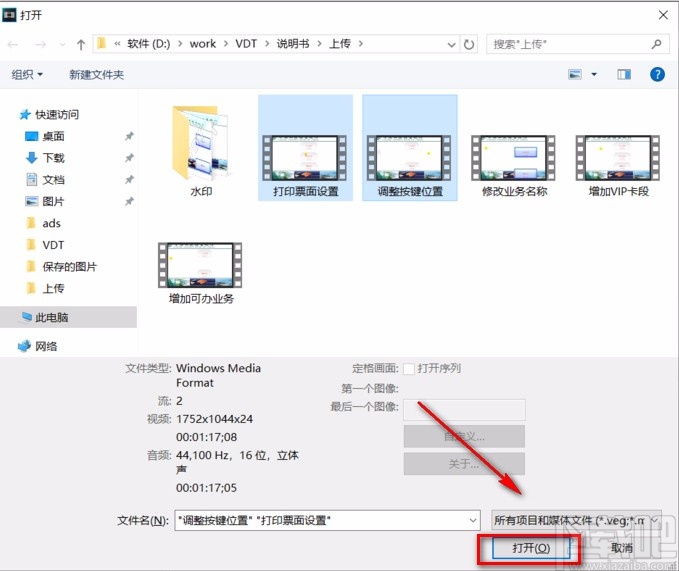Viewport: 679px width, 571px height.
Task: Click the 关于... button
Action: 464,464
